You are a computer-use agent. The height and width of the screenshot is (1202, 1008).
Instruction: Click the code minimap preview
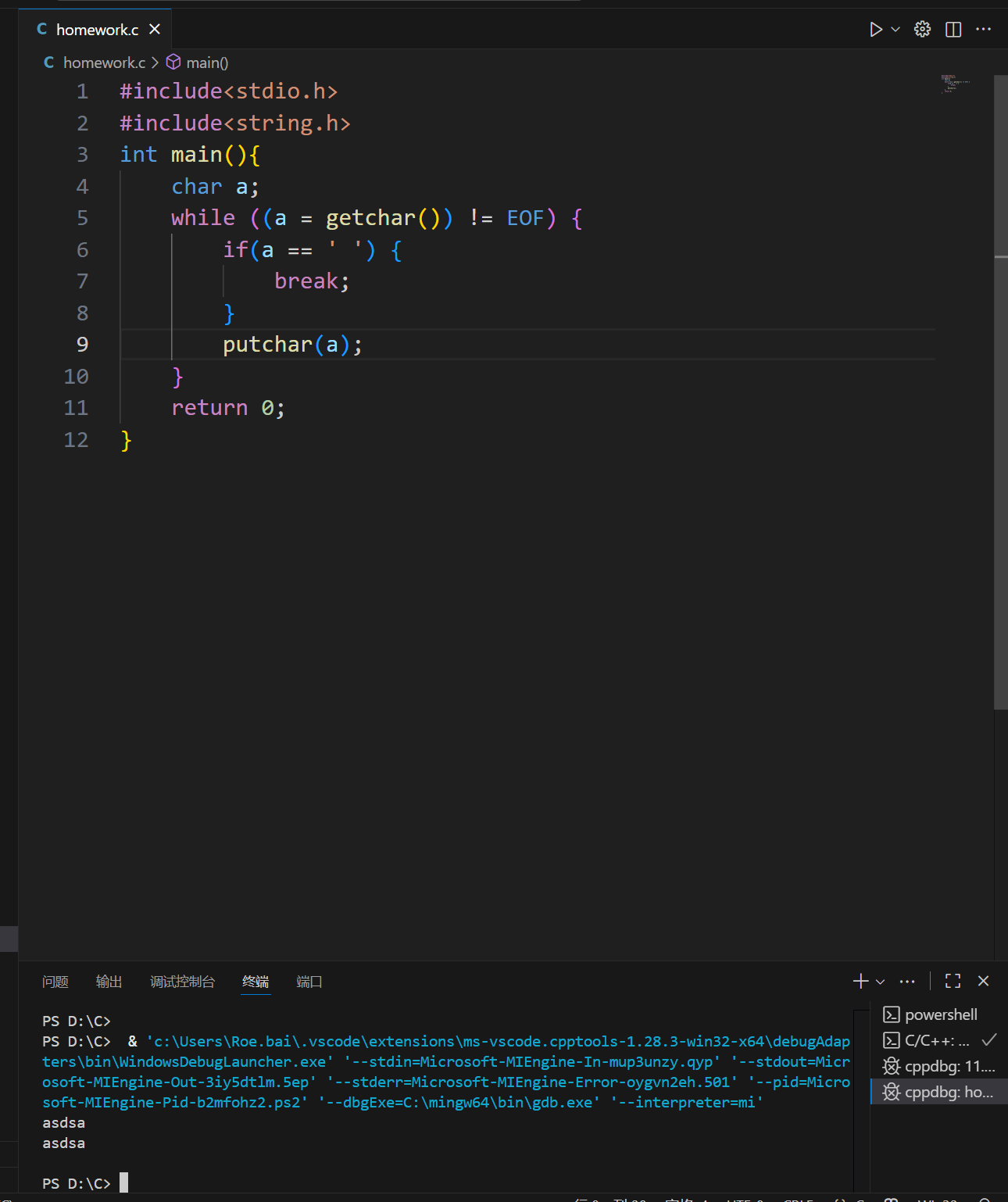coord(956,84)
